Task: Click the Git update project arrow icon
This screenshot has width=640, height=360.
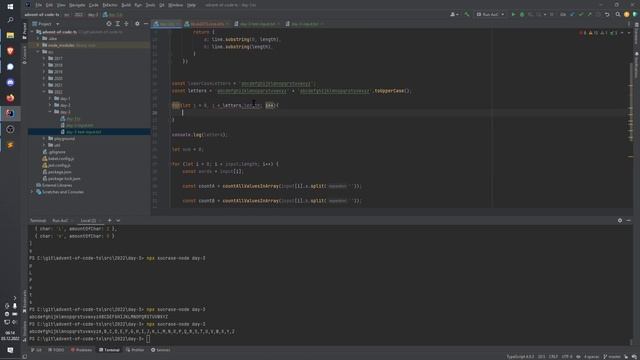Action: tap(572, 14)
